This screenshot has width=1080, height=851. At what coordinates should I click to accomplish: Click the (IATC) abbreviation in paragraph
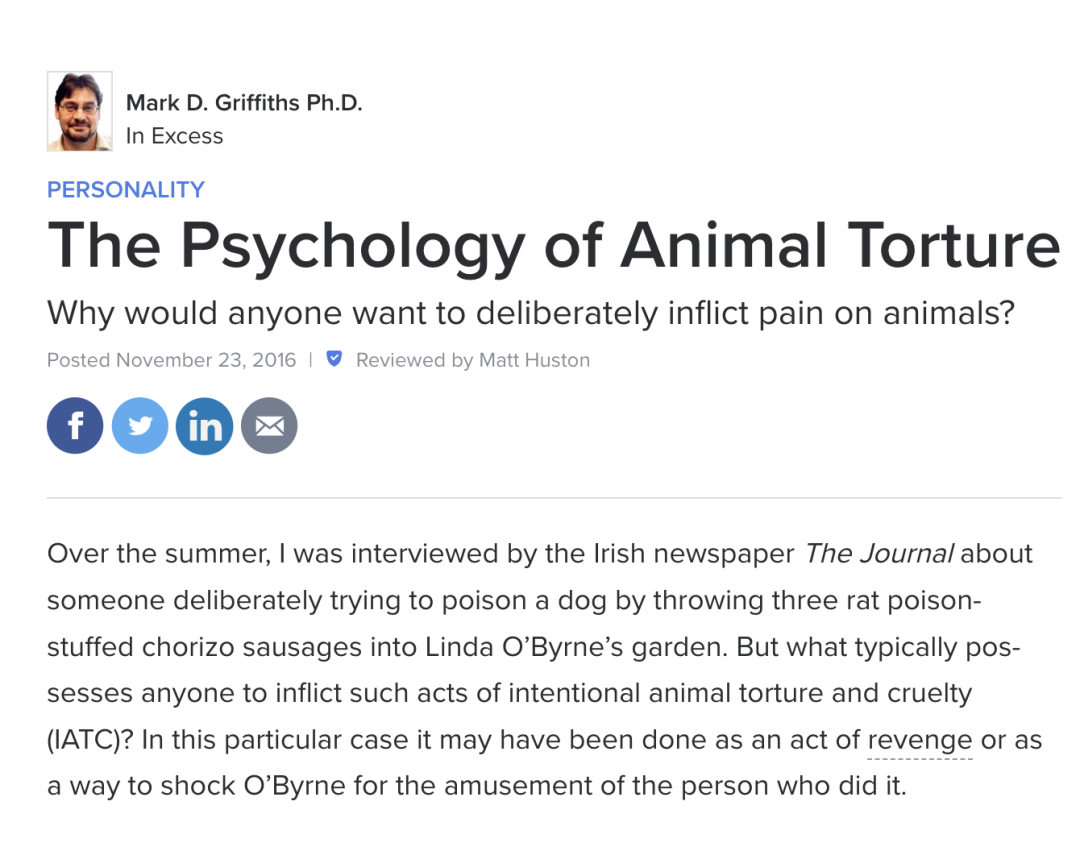pyautogui.click(x=89, y=740)
